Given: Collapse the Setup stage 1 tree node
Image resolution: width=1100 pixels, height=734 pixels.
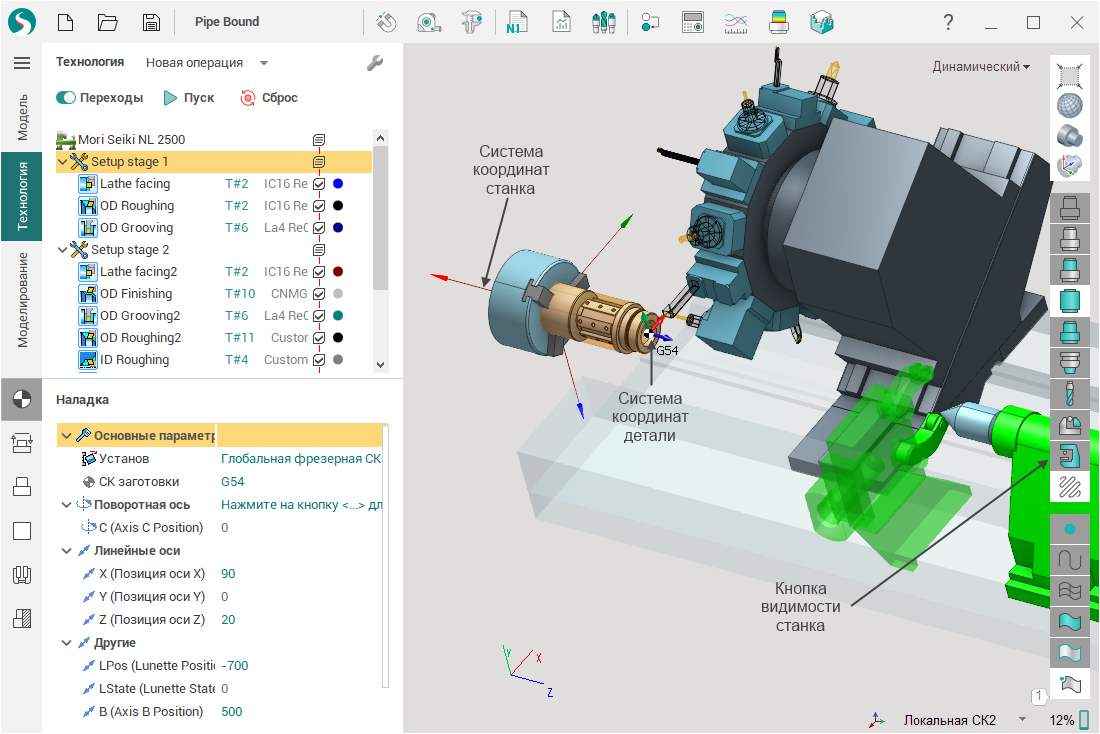Looking at the screenshot, I should tap(63, 162).
